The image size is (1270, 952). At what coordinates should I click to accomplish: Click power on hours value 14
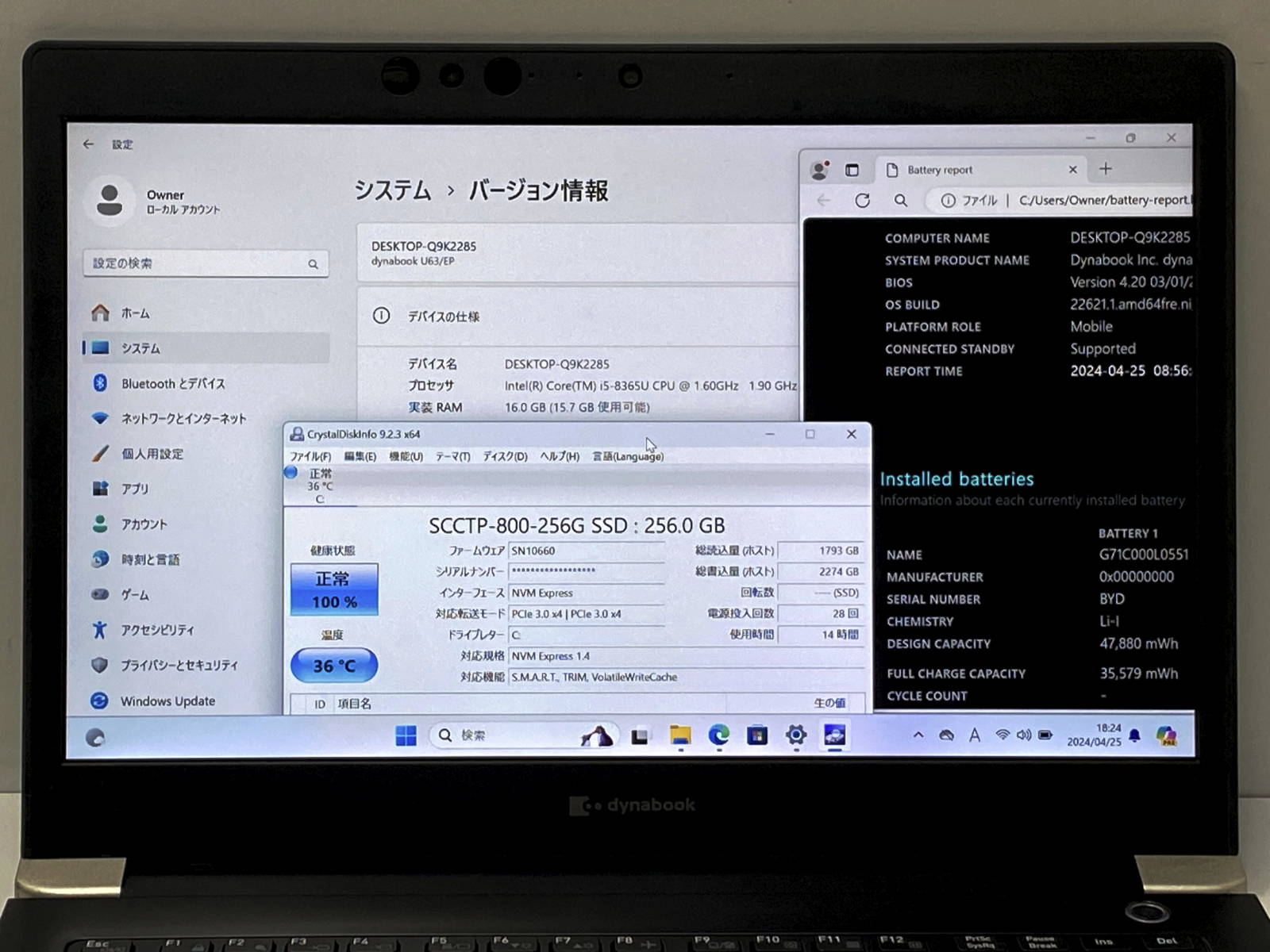click(821, 635)
